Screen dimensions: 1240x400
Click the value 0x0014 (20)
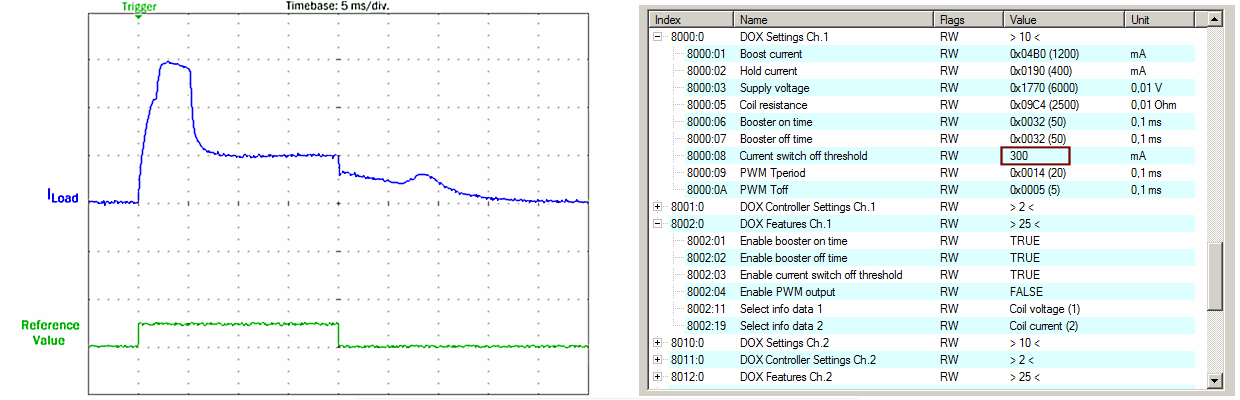pyautogui.click(x=1038, y=173)
